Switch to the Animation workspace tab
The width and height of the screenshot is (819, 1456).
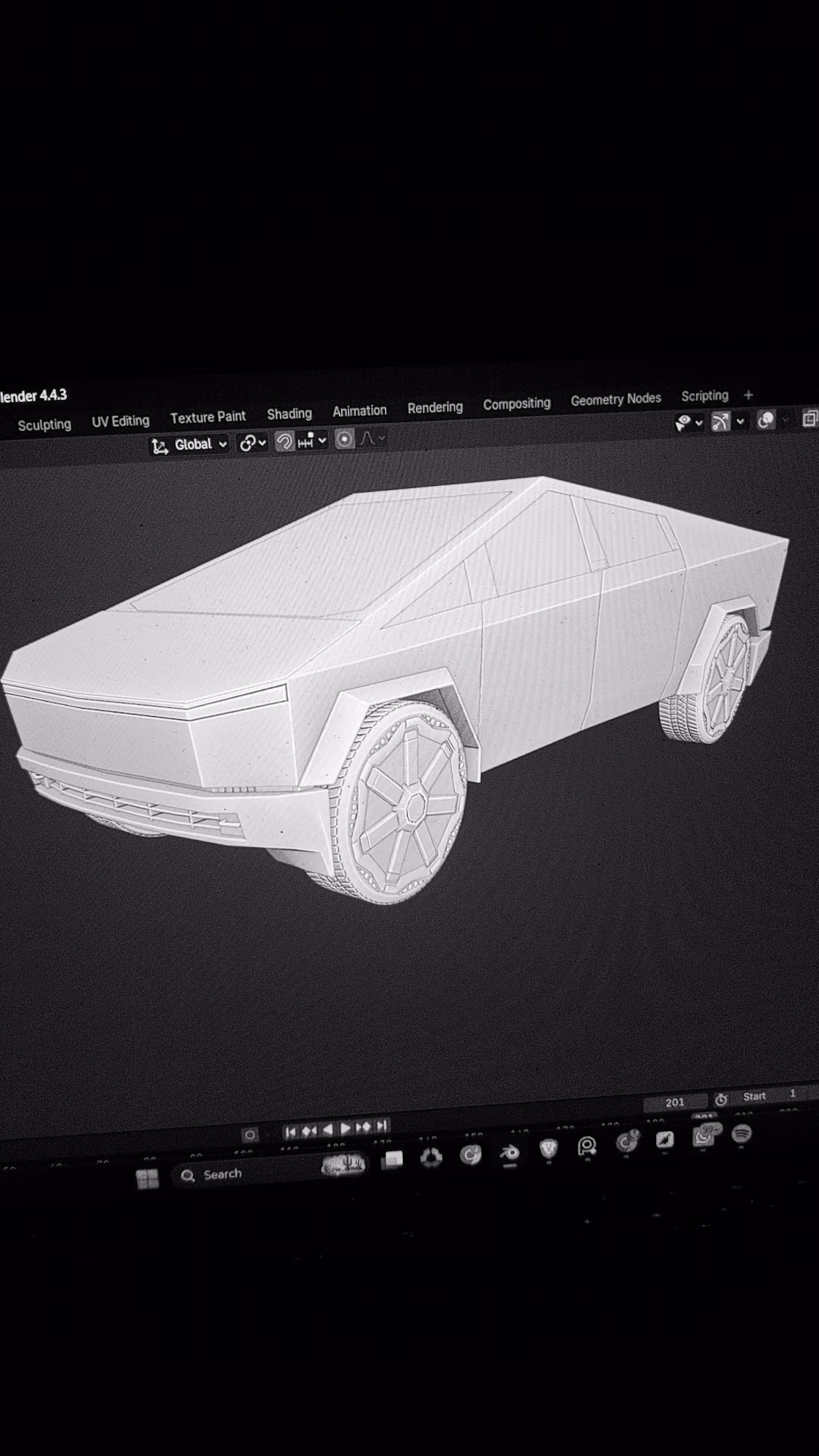point(360,410)
